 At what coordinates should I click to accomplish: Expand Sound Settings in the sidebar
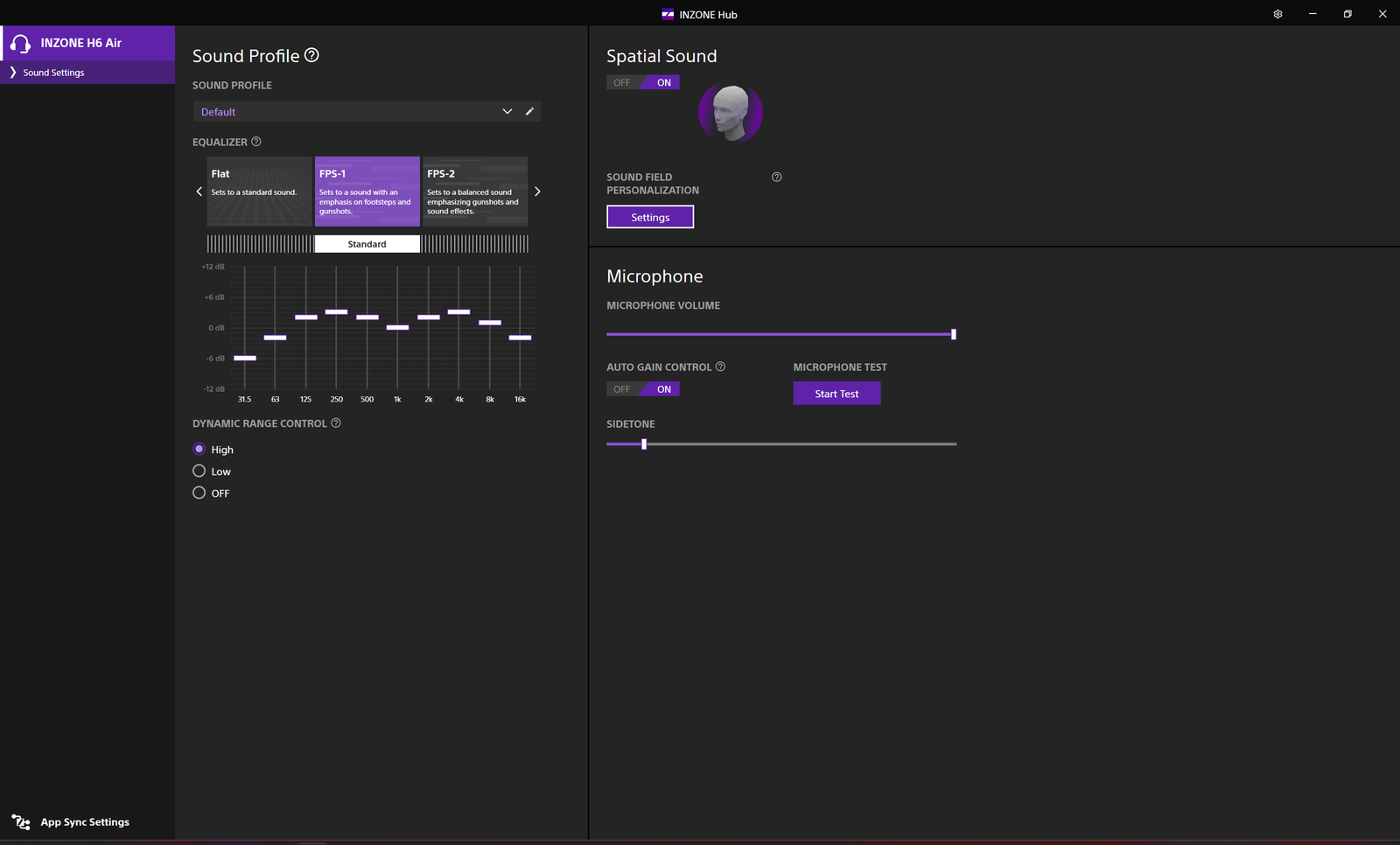pos(87,73)
